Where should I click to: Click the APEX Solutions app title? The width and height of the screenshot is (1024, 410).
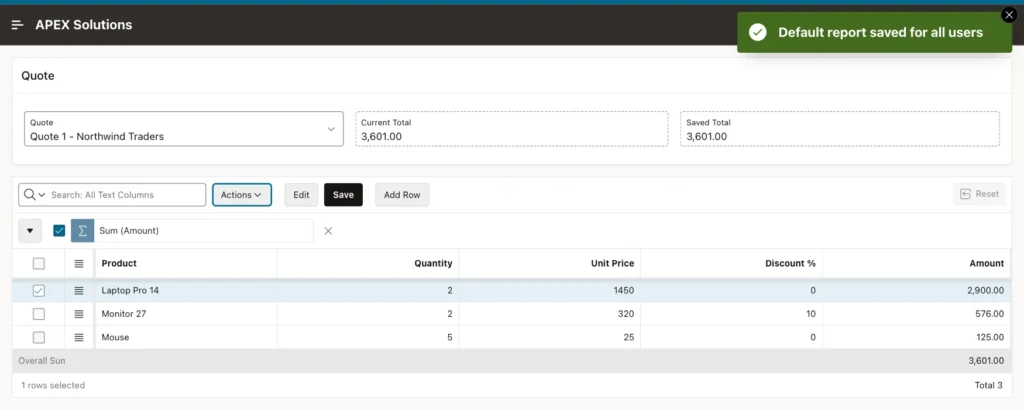[x=84, y=25]
